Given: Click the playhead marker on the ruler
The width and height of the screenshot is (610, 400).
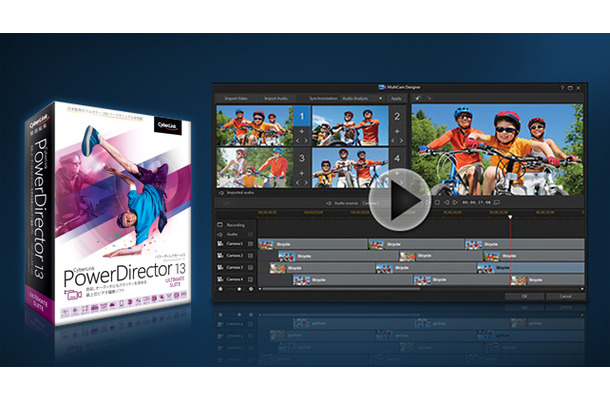Looking at the screenshot, I should tap(510, 217).
